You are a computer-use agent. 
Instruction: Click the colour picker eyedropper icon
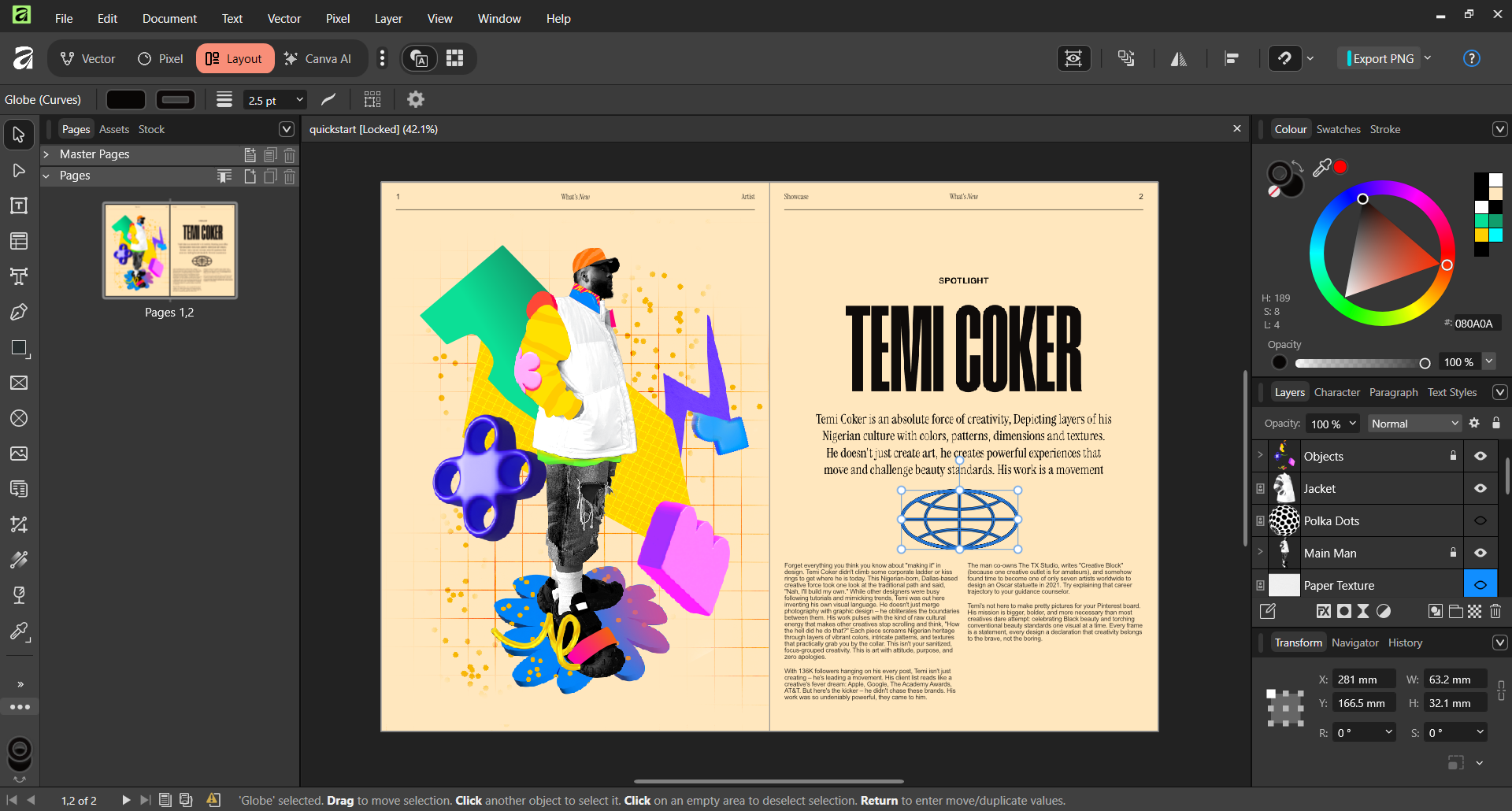pyautogui.click(x=1321, y=167)
